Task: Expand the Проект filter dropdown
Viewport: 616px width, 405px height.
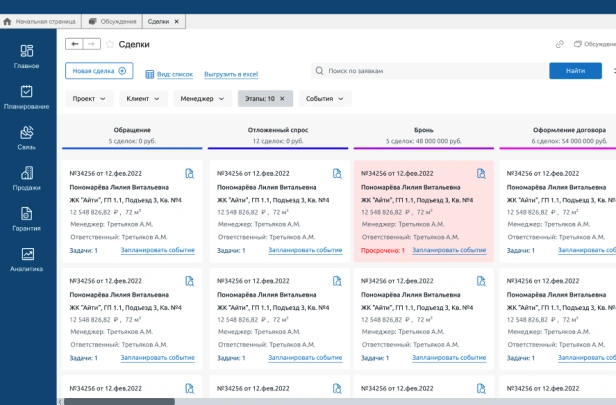Action: [90, 98]
